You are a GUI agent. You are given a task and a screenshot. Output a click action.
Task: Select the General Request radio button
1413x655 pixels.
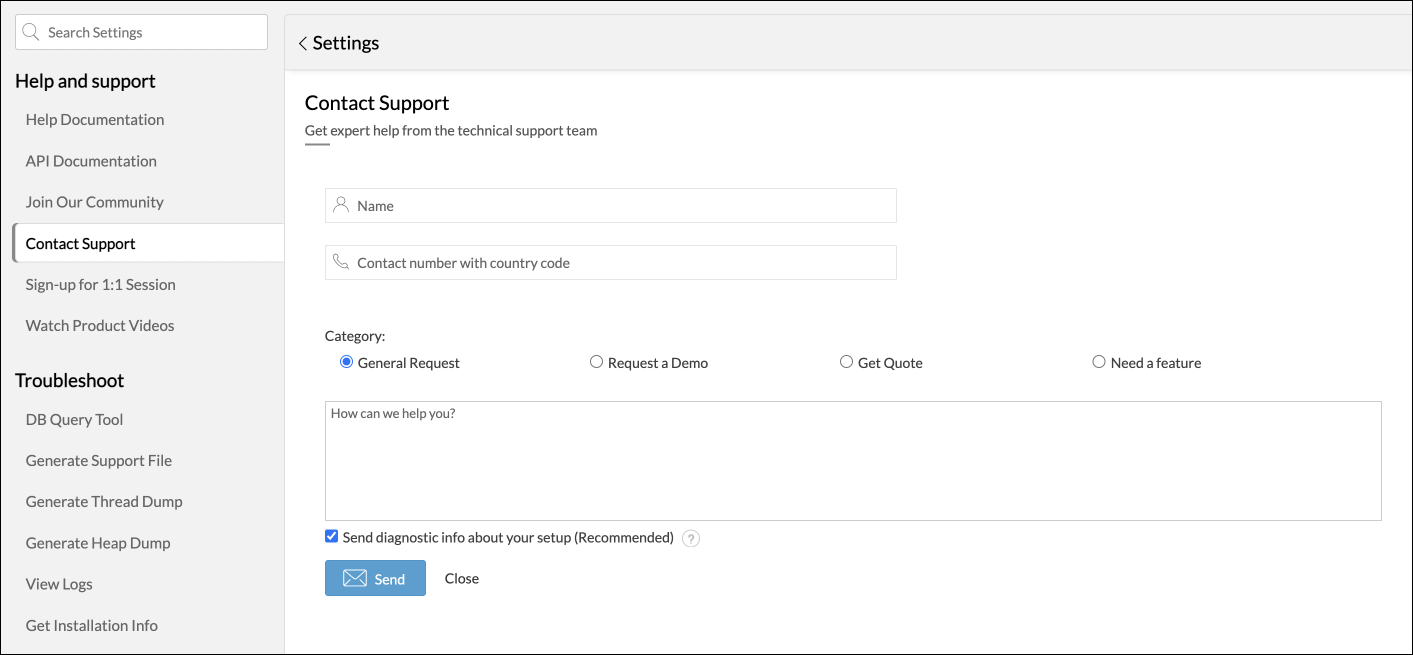click(x=347, y=362)
